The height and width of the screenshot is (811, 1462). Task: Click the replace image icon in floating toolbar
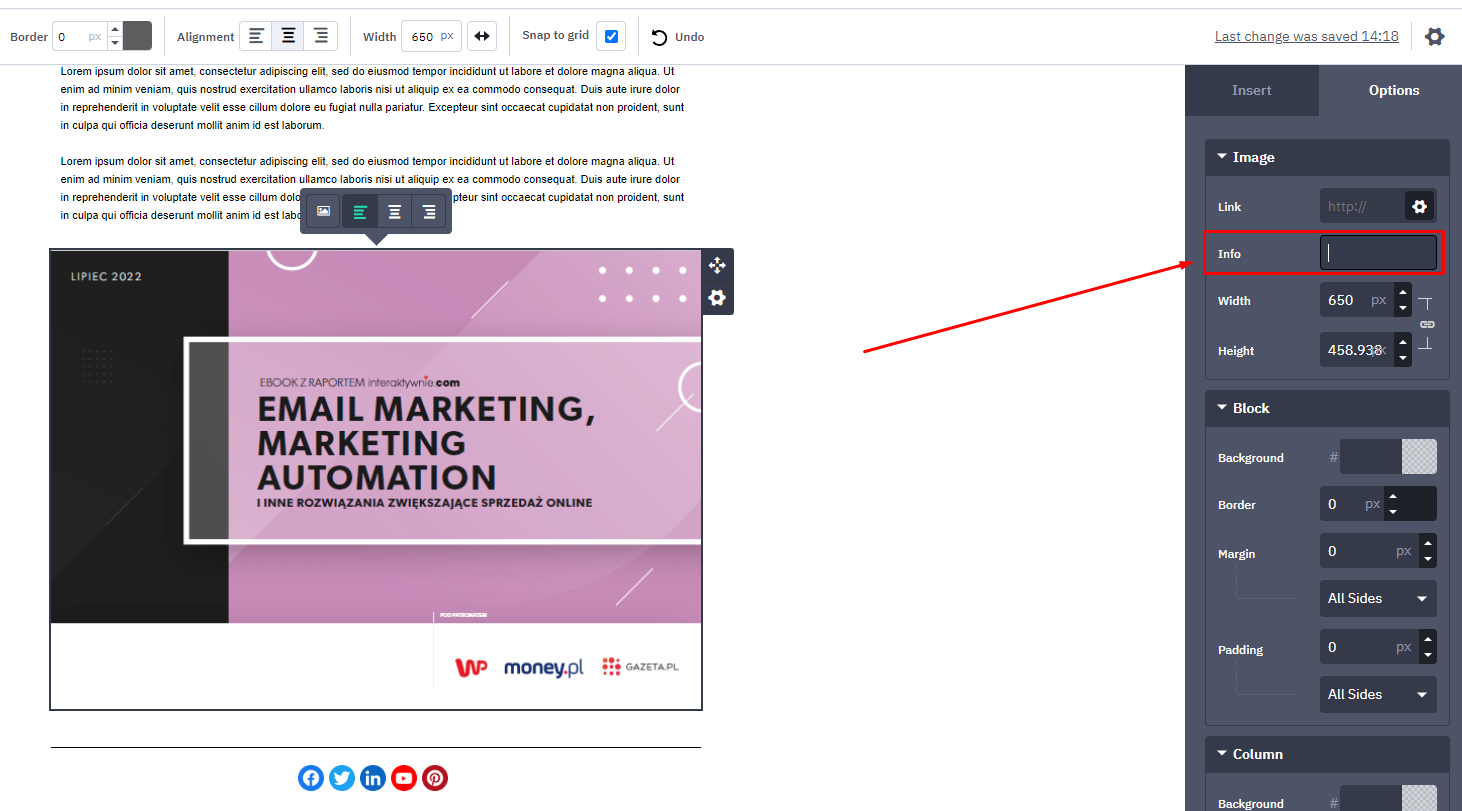323,211
